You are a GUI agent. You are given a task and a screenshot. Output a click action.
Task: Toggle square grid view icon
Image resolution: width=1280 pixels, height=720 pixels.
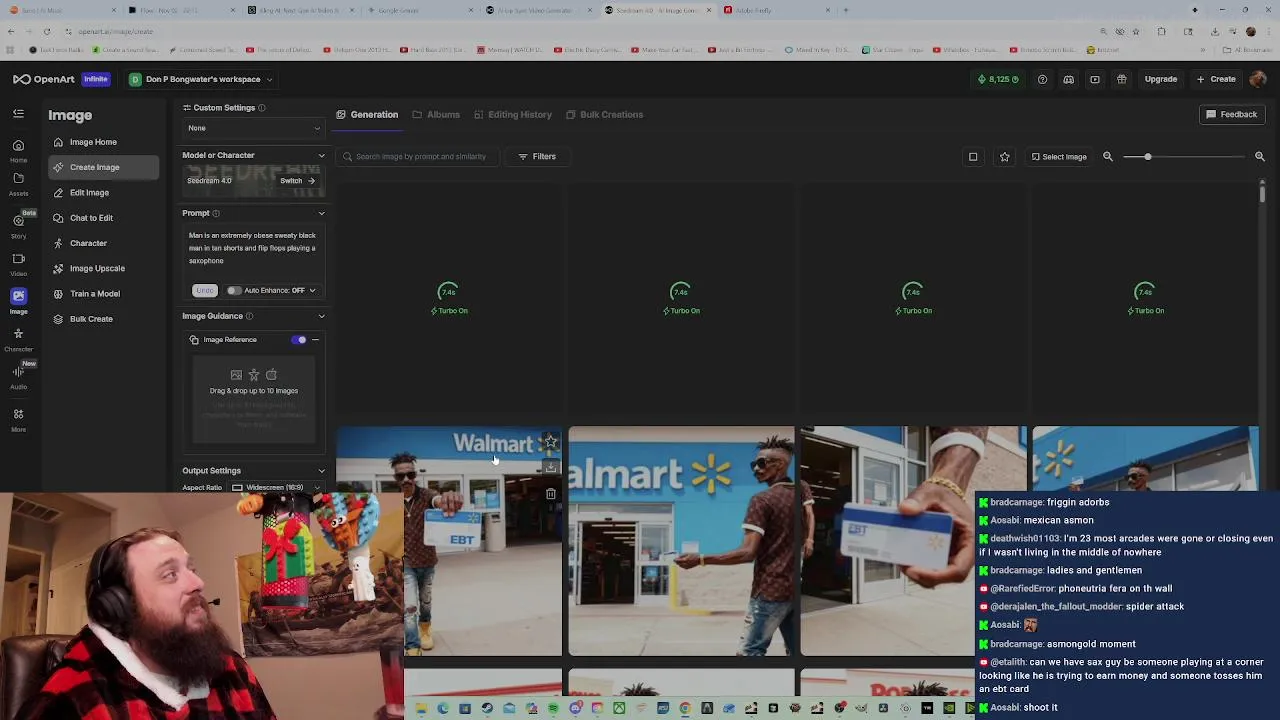click(973, 156)
